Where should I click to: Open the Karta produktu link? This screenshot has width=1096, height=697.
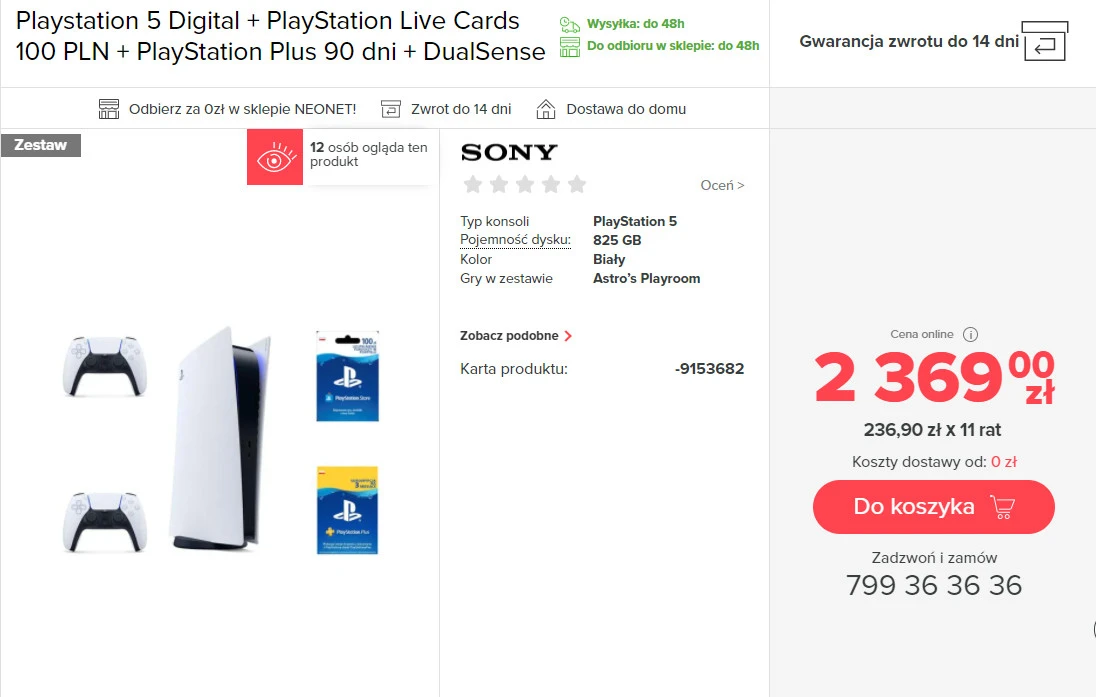[x=513, y=369]
